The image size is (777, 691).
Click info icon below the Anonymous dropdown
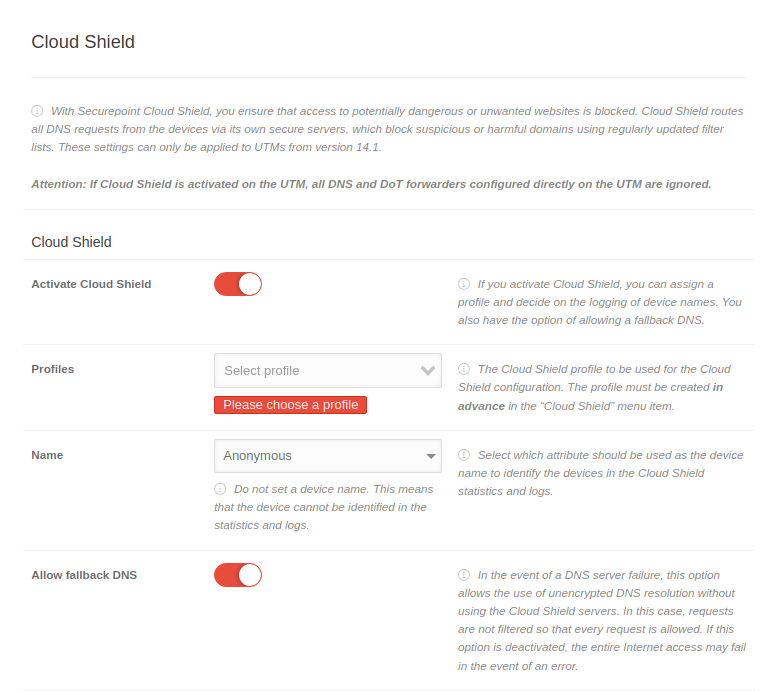[220, 489]
